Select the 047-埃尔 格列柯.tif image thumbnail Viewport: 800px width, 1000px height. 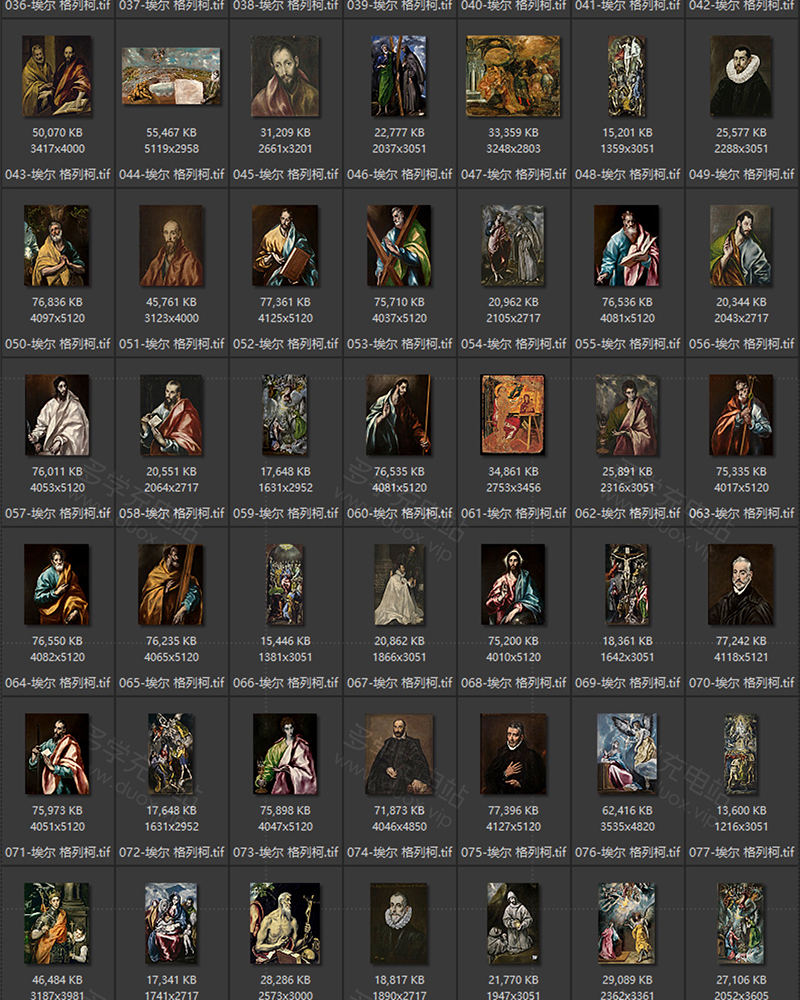click(513, 76)
